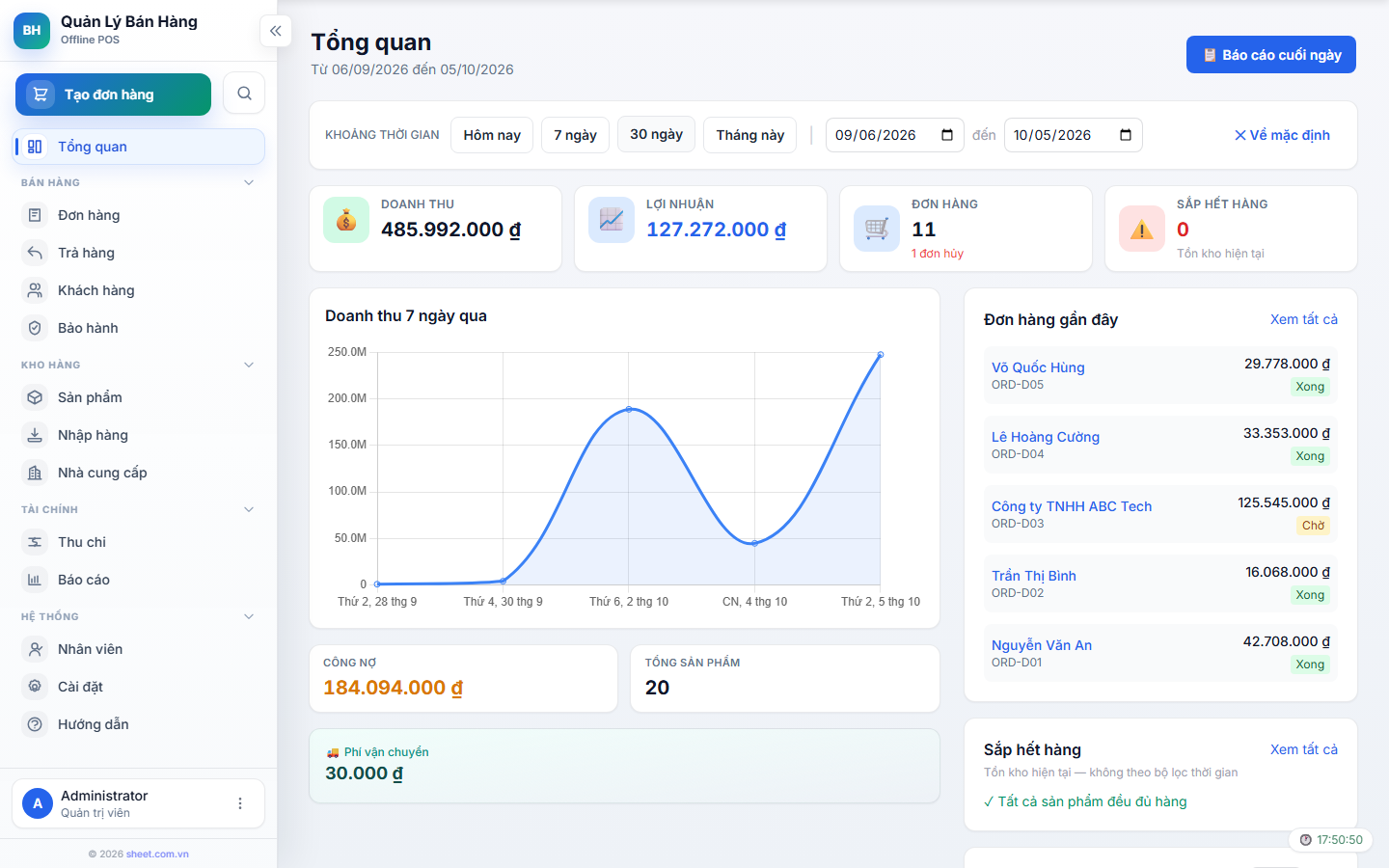Click the Thứ 6, 2 thg 10 chart point

click(629, 409)
